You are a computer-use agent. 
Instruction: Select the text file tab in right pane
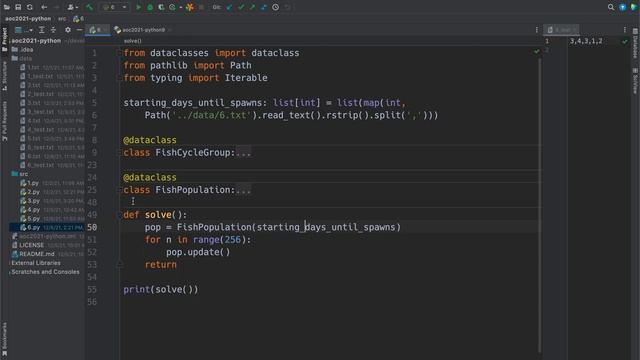562,30
